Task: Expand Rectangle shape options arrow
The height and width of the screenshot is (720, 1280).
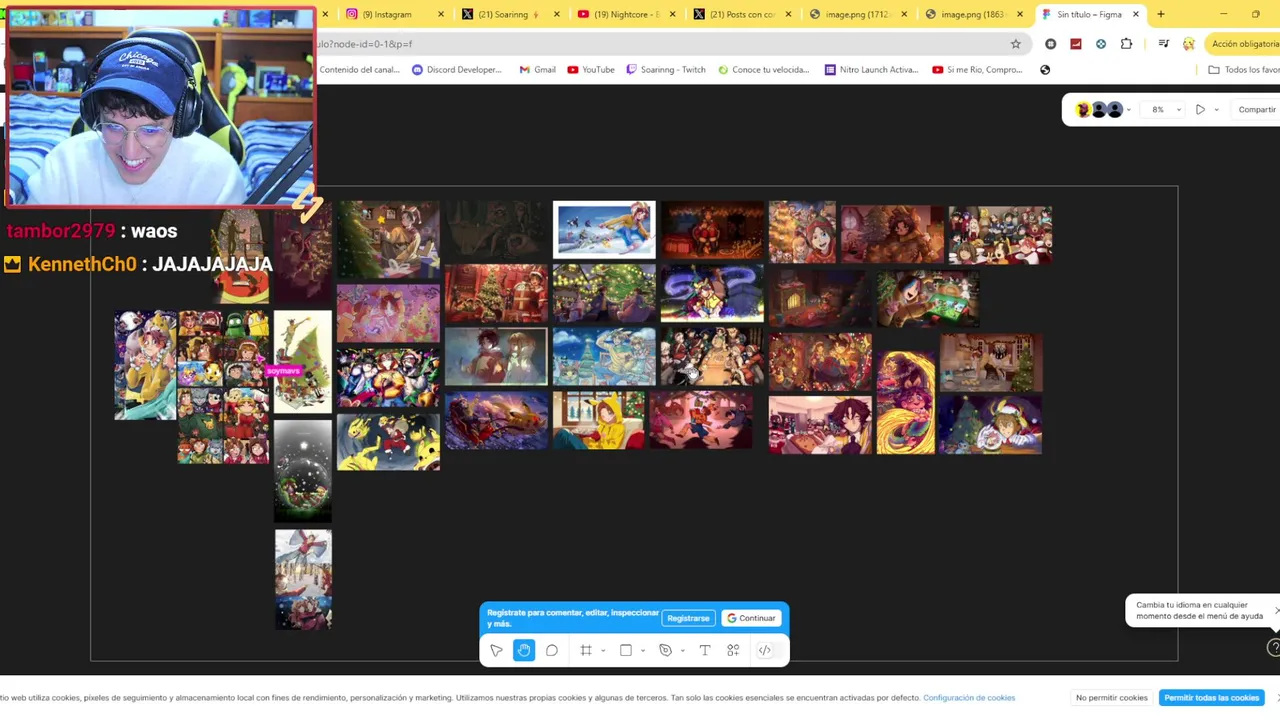Action: 643,651
